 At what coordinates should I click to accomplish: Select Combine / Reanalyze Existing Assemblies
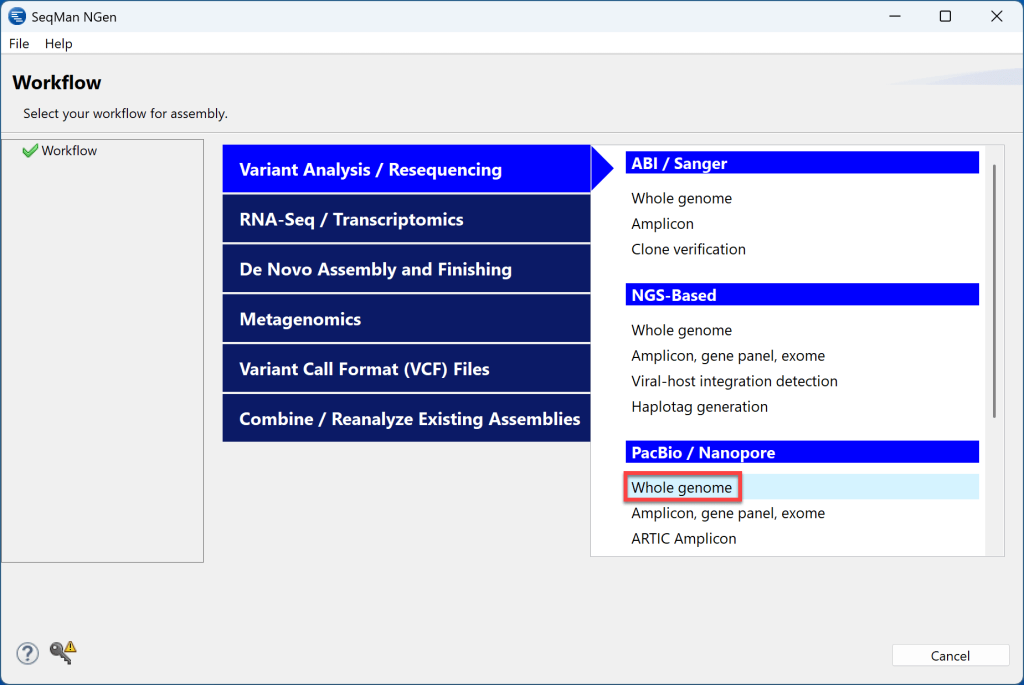click(406, 419)
